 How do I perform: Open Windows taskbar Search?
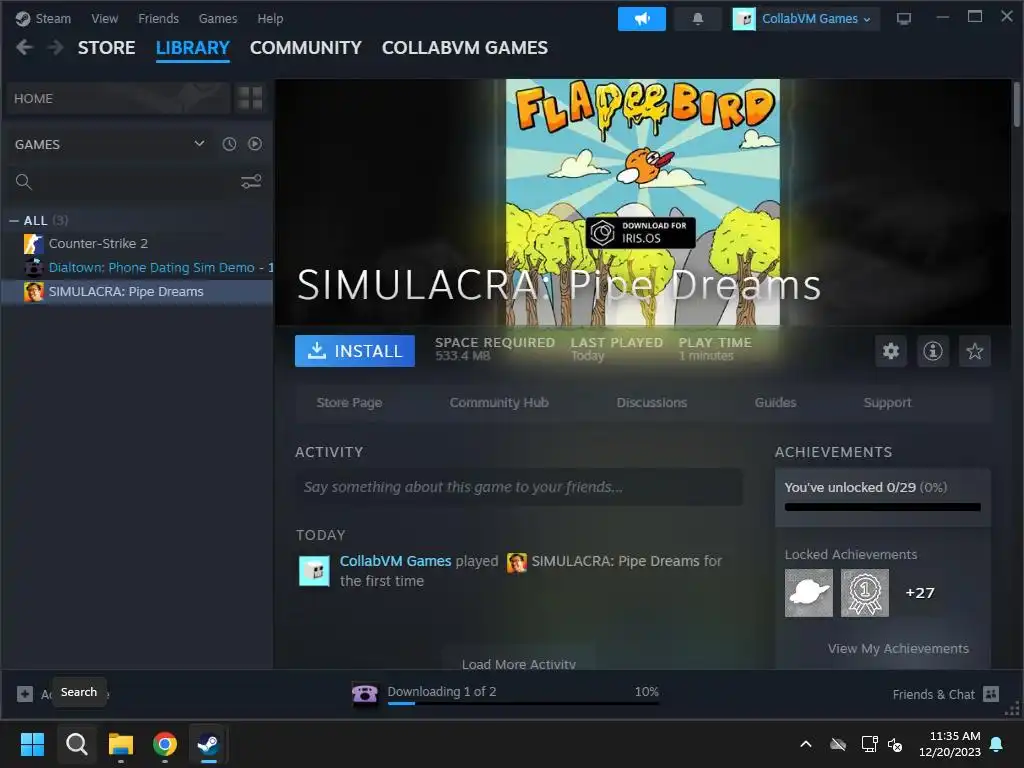(x=77, y=744)
